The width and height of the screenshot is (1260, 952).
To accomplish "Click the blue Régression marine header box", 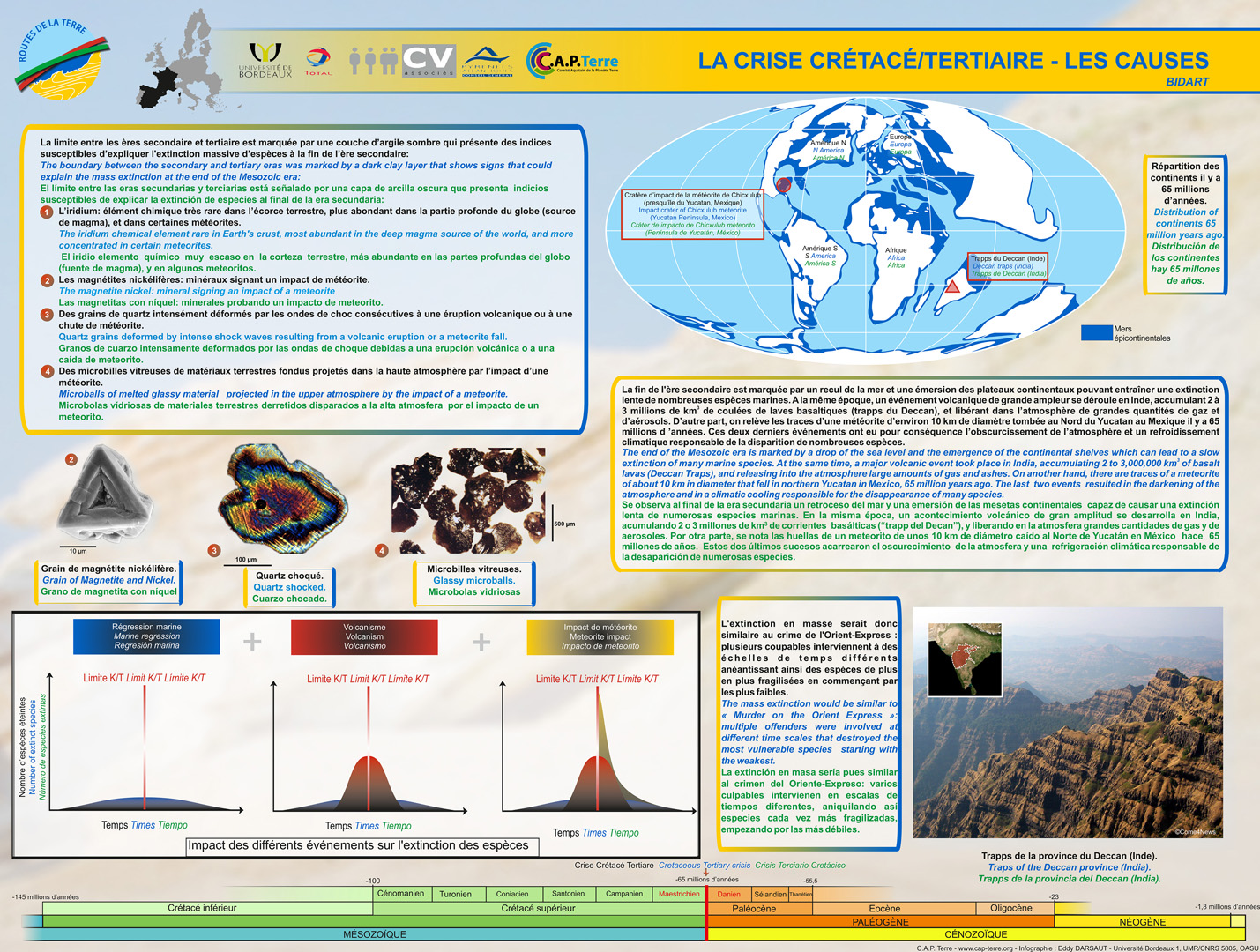I will [x=146, y=636].
